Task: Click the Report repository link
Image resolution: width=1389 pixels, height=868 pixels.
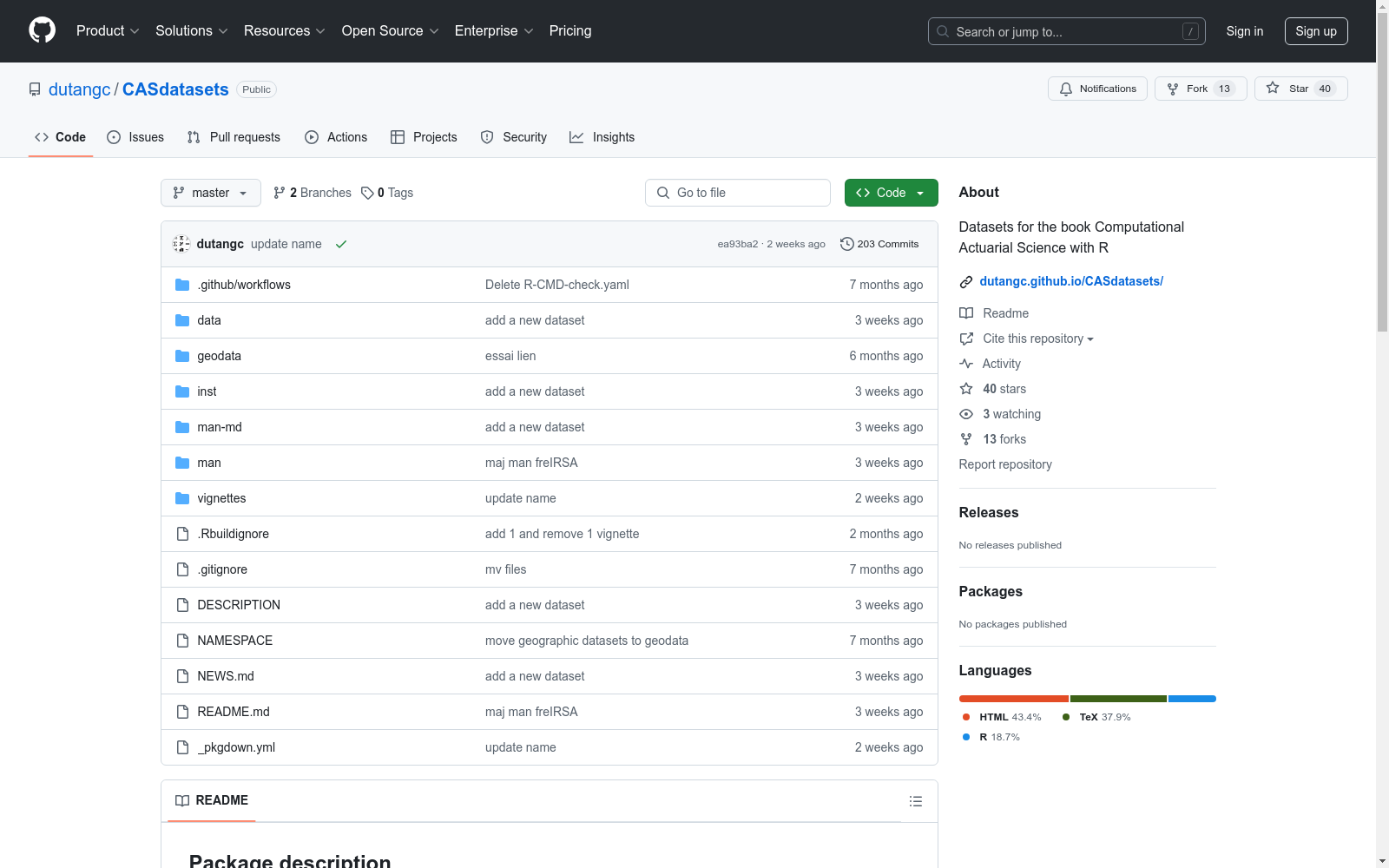Action: click(1005, 464)
